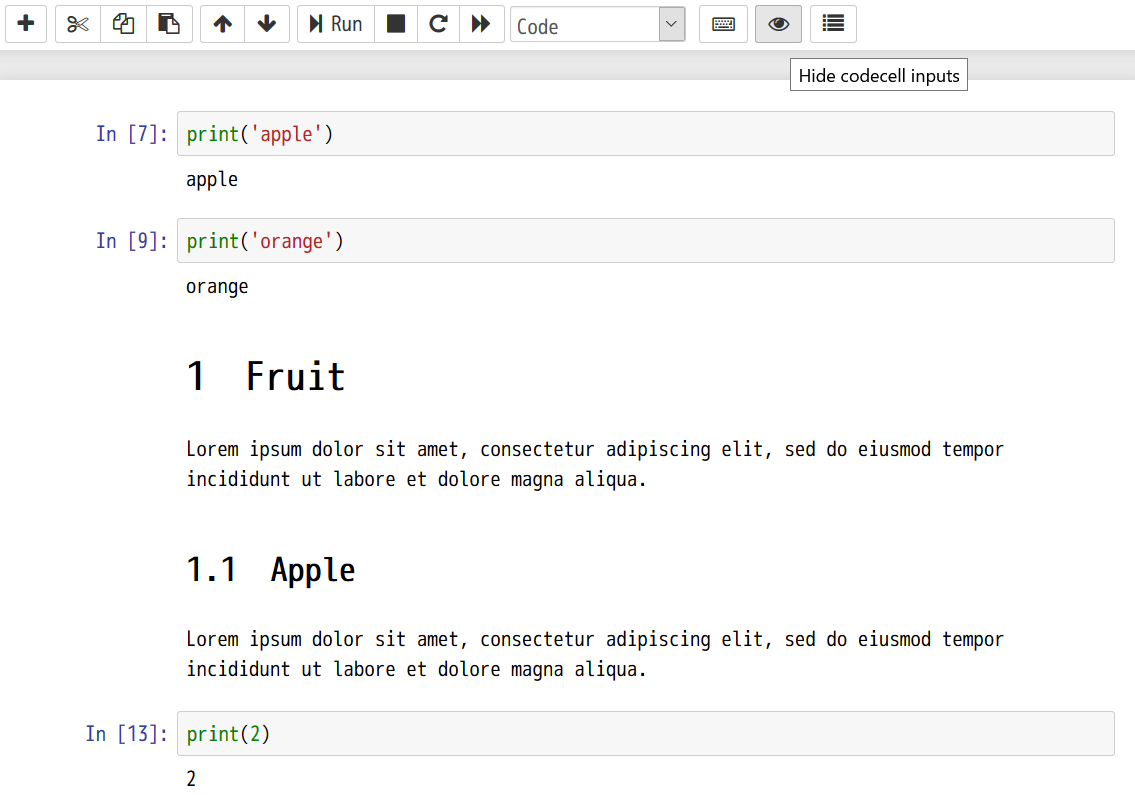Toggle hide codecell inputs eye button
The height and width of the screenshot is (811, 1135).
click(778, 24)
